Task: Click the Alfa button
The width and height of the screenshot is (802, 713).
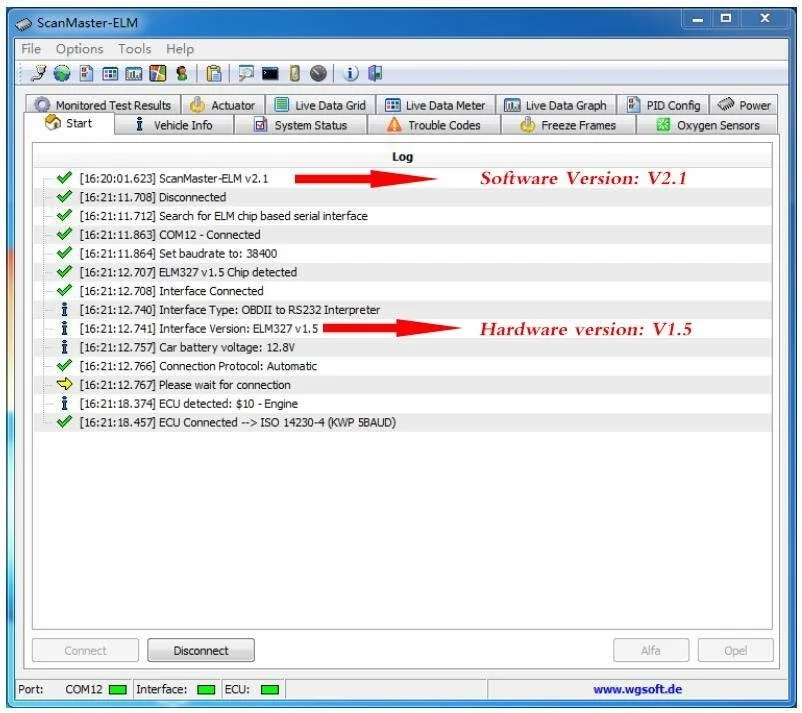Action: point(651,650)
